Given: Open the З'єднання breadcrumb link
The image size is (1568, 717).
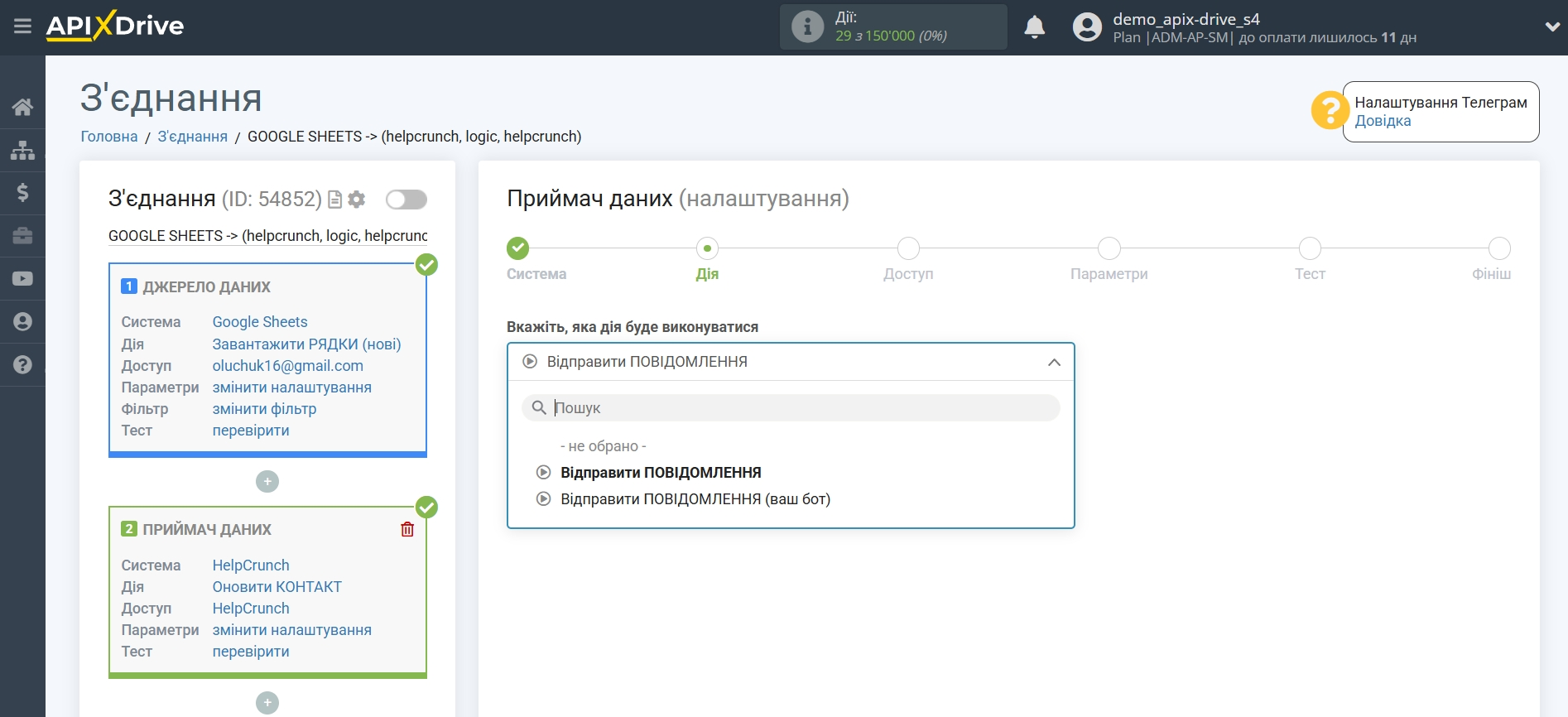Looking at the screenshot, I should point(192,137).
